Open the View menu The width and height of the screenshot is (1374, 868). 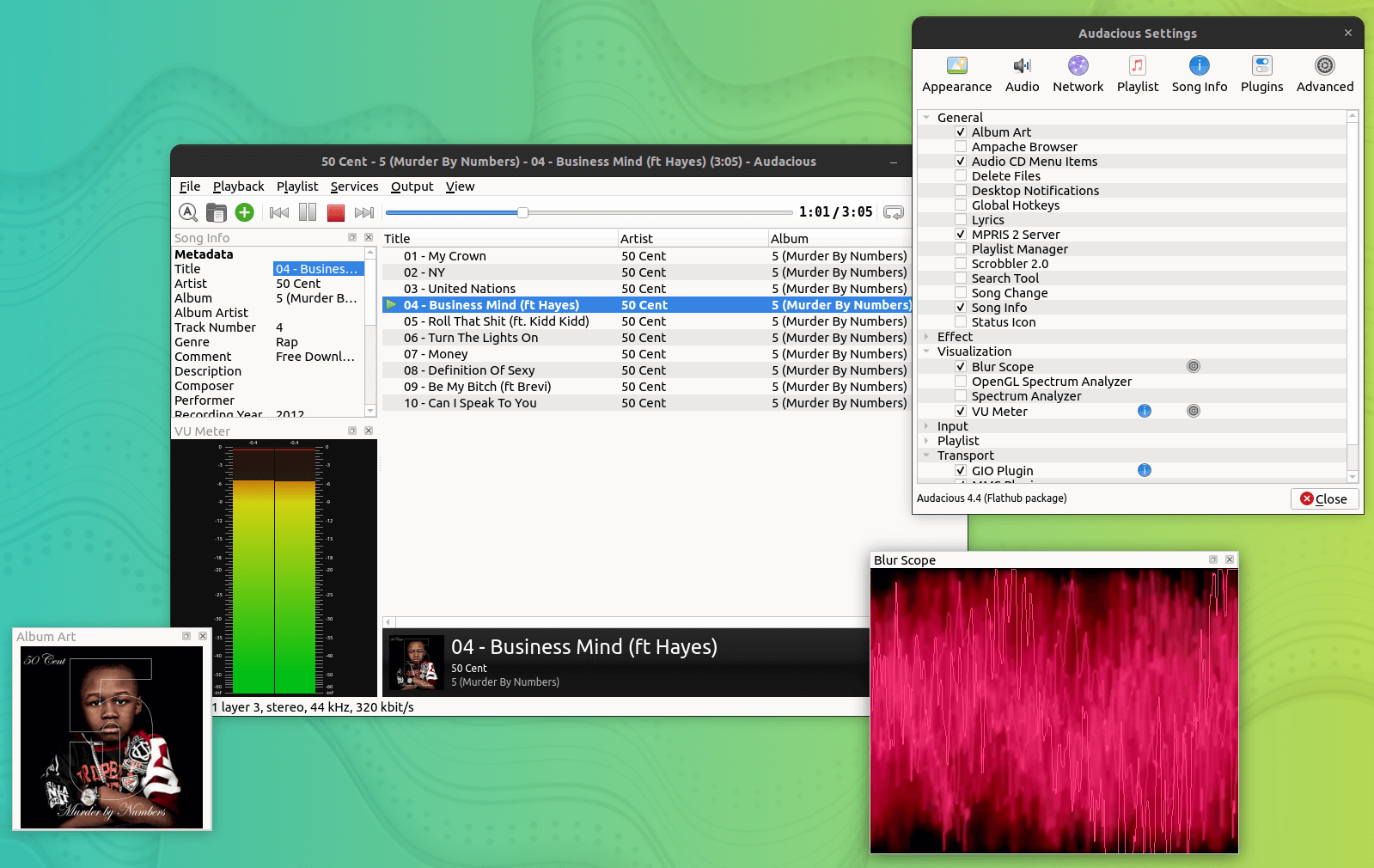click(460, 186)
